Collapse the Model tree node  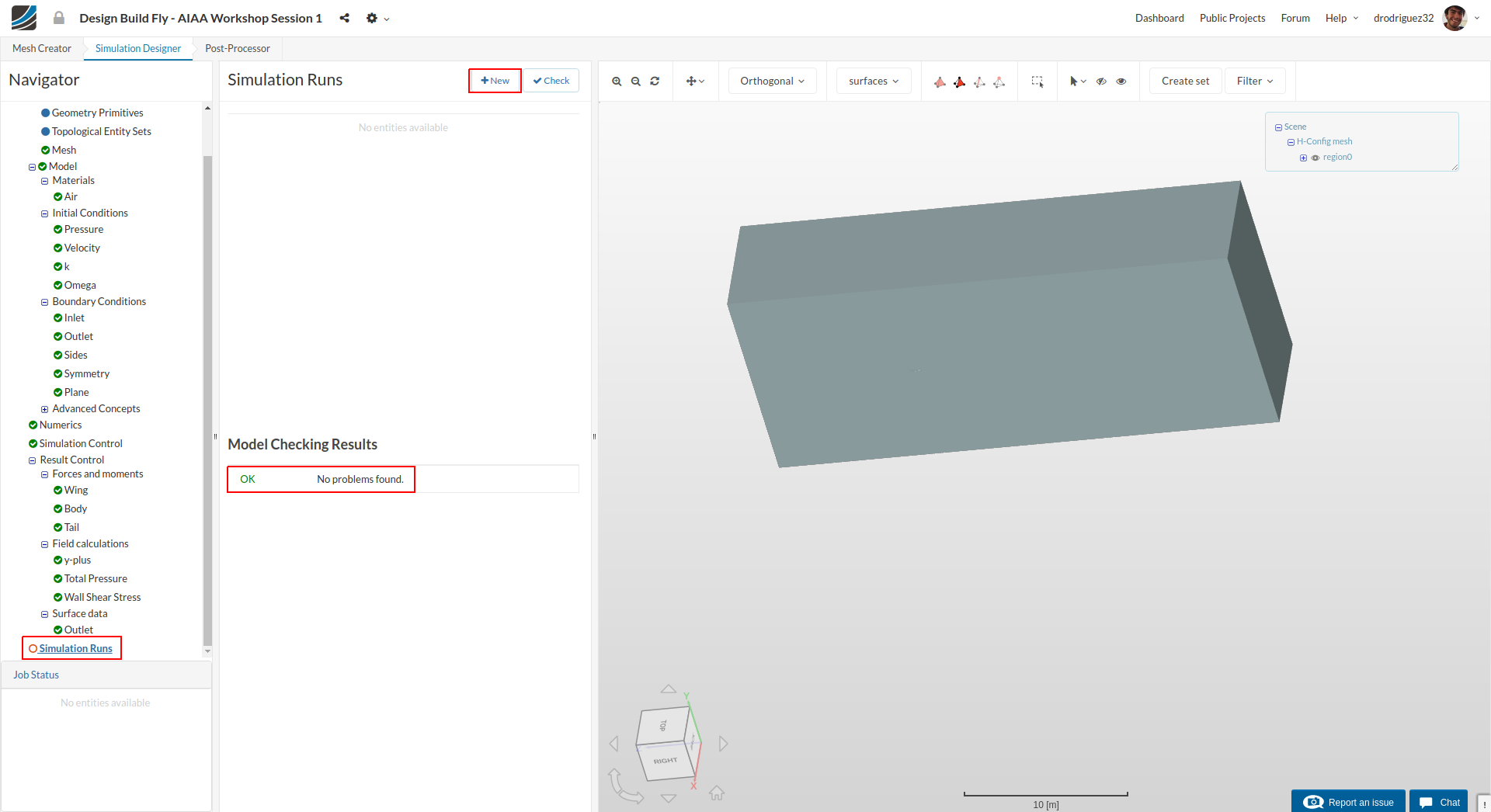pos(32,167)
